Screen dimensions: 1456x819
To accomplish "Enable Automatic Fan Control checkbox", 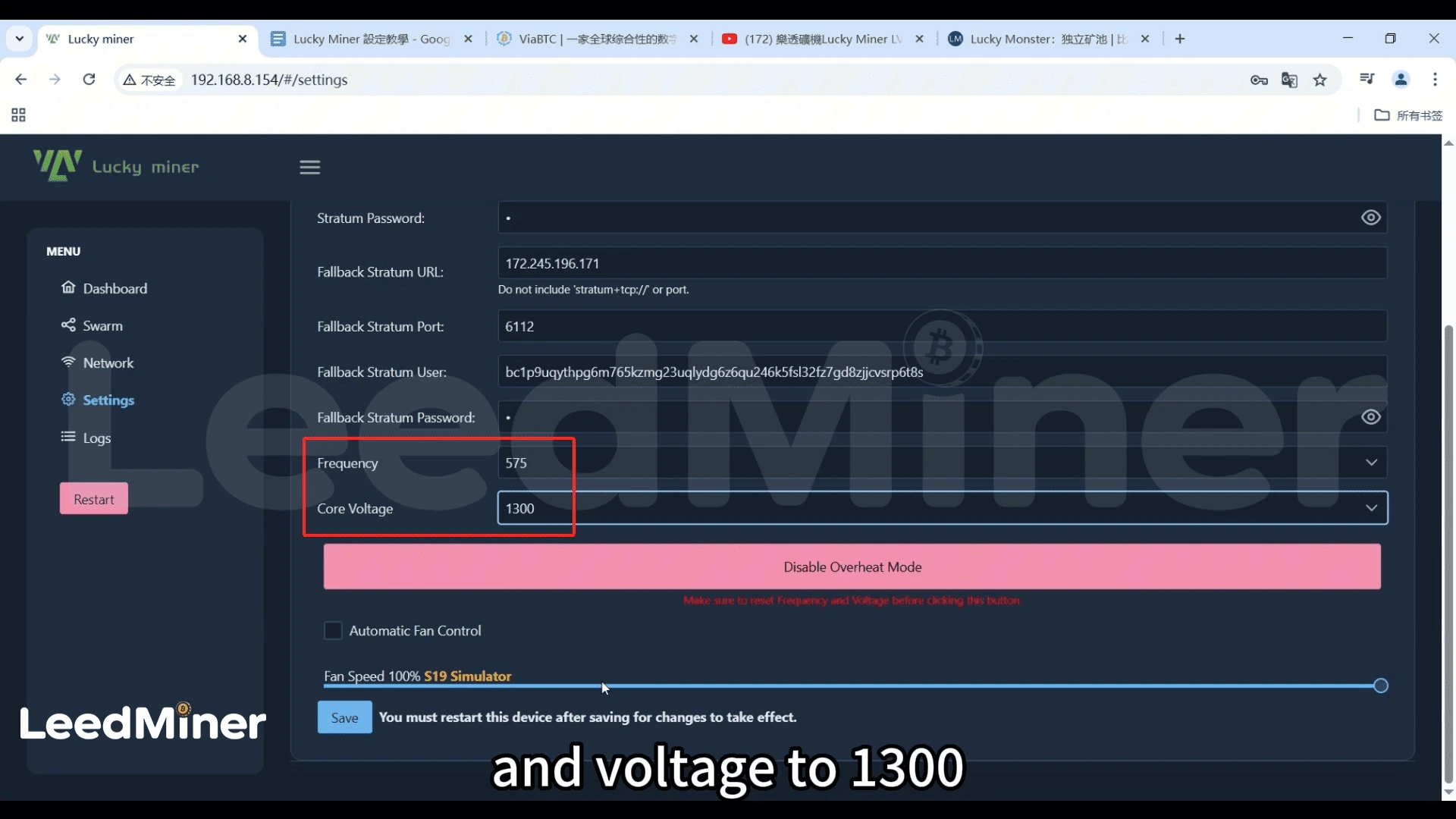I will click(333, 631).
